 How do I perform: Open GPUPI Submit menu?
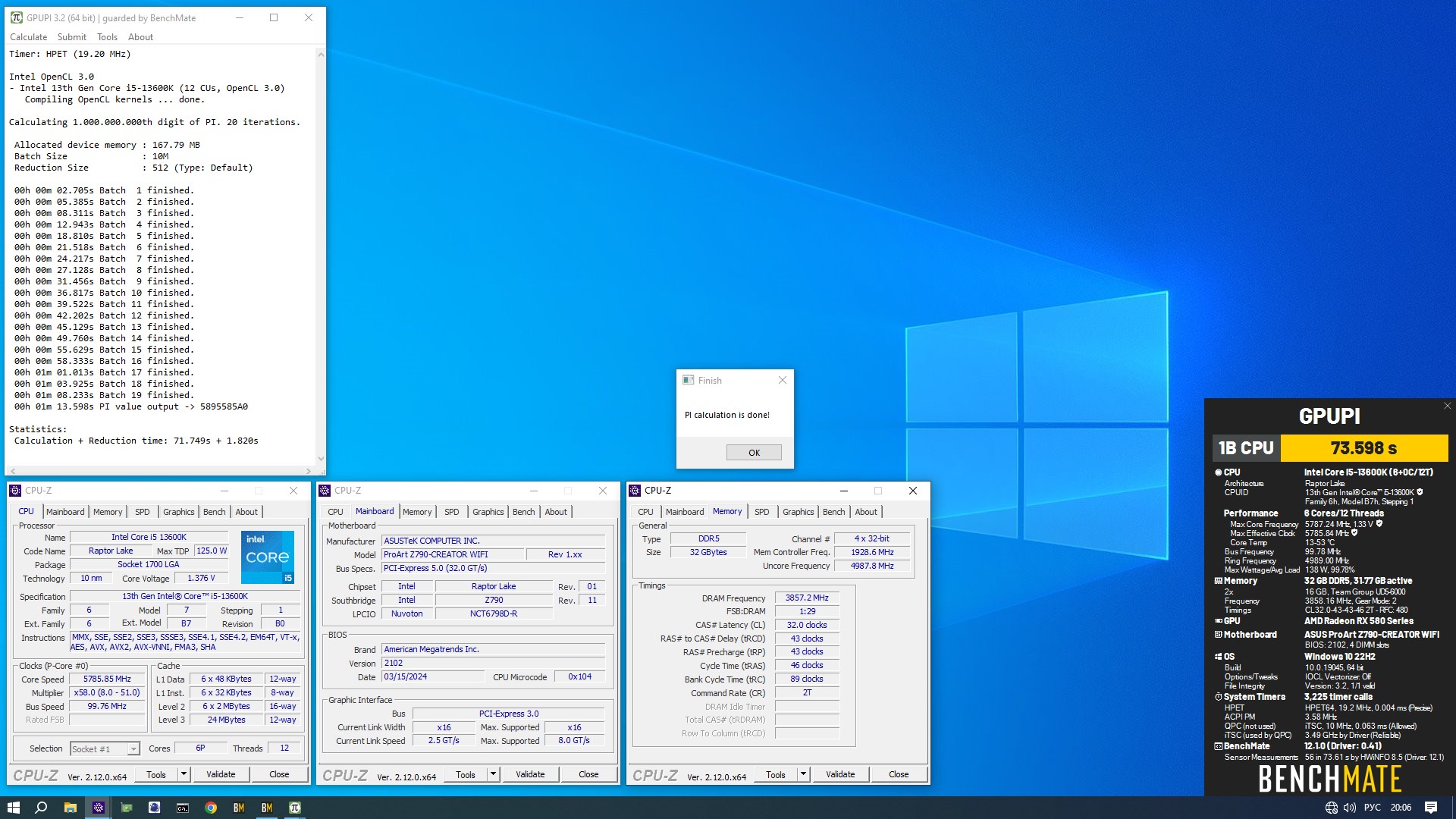(72, 37)
